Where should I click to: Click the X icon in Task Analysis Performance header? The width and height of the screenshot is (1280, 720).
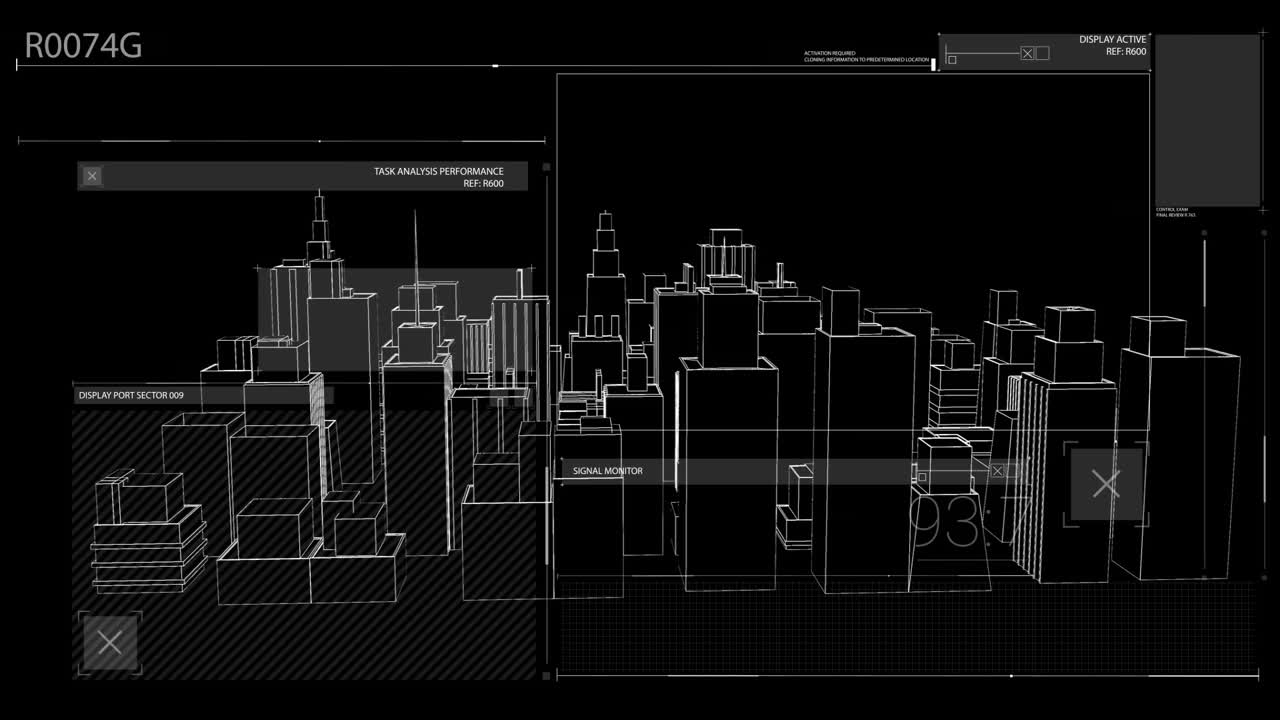(x=92, y=176)
